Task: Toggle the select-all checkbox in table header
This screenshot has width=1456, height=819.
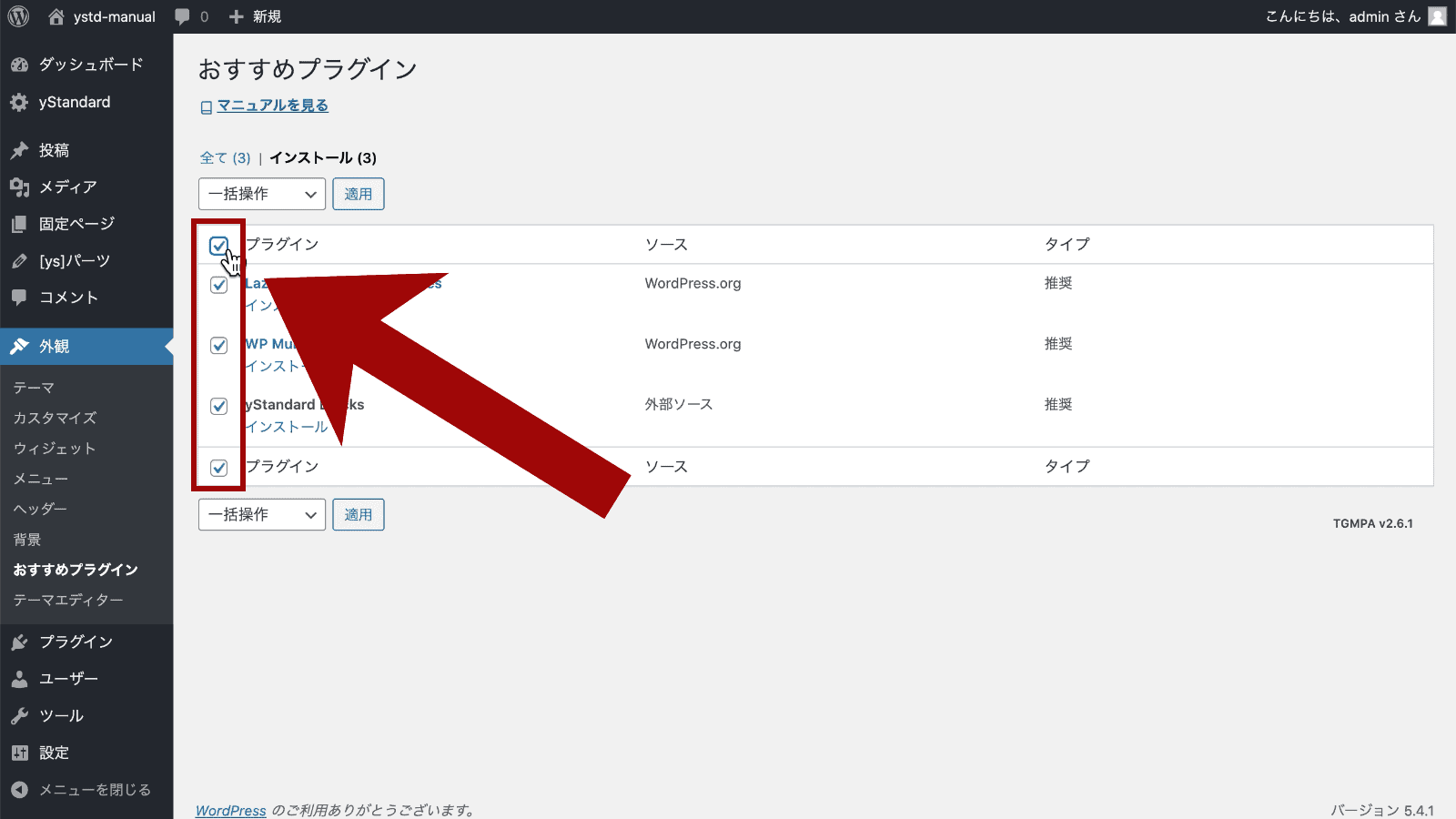Action: [x=218, y=246]
